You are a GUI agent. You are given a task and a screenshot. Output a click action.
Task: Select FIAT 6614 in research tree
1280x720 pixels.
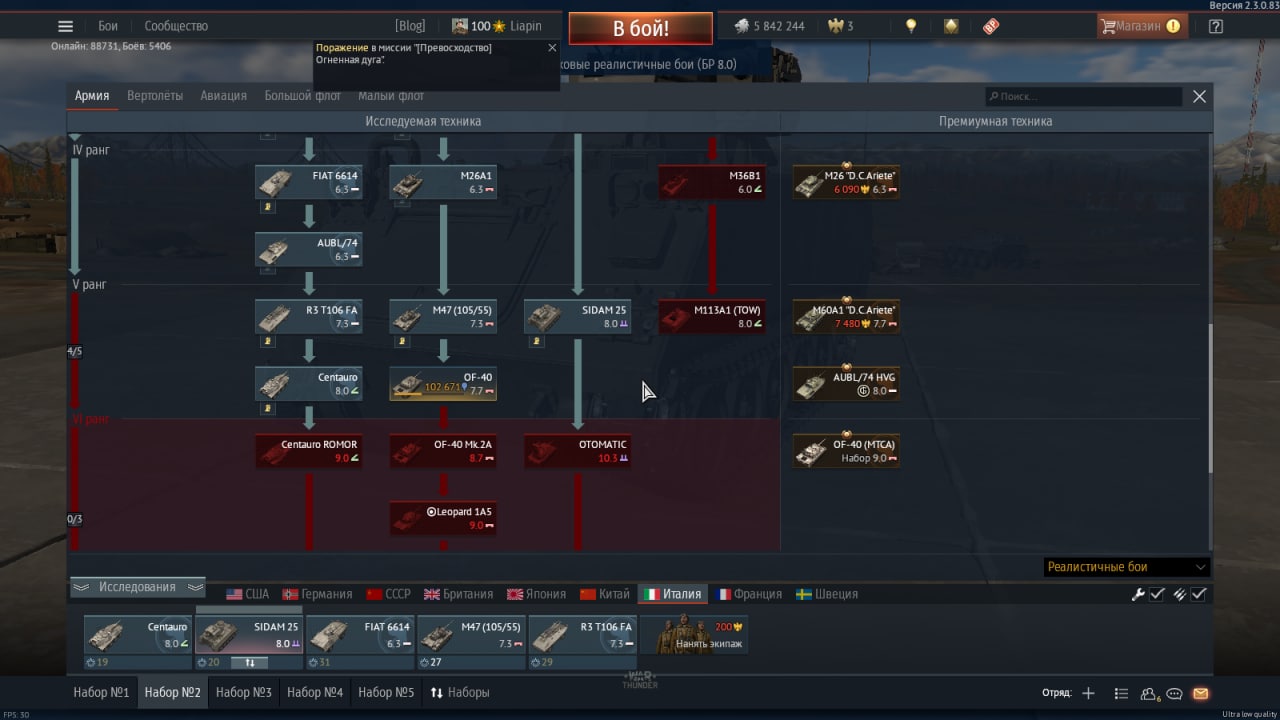pos(308,182)
